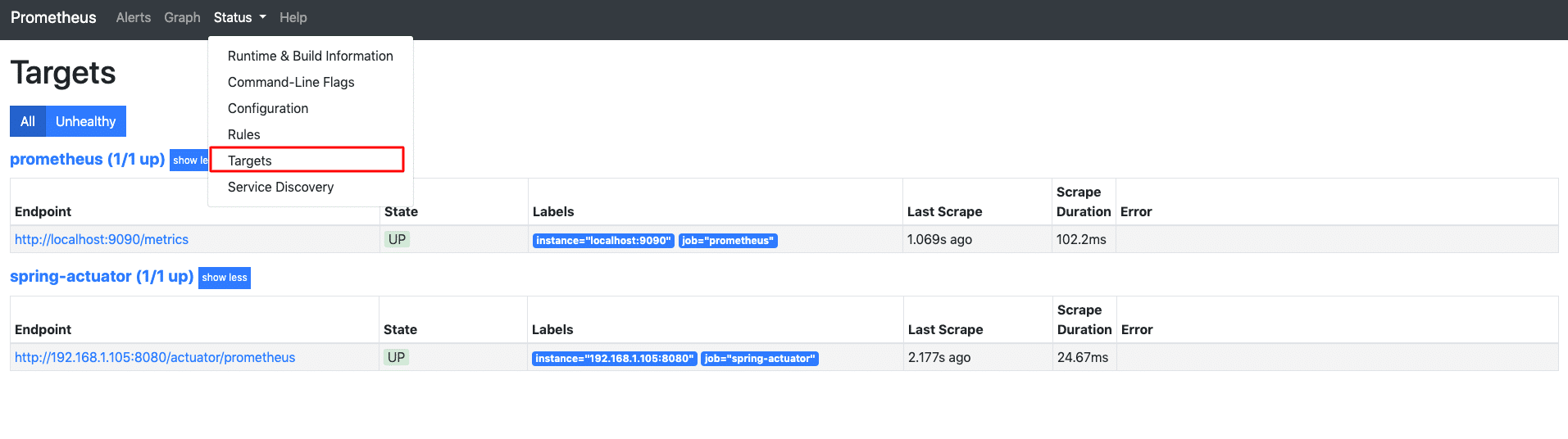Open the Help link in navbar

293,17
